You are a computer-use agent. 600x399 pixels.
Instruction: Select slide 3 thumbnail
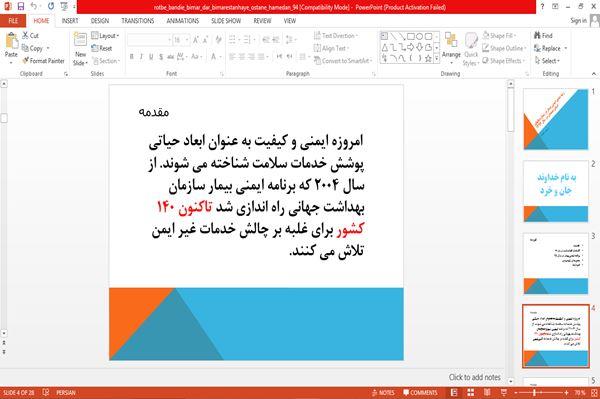click(556, 264)
